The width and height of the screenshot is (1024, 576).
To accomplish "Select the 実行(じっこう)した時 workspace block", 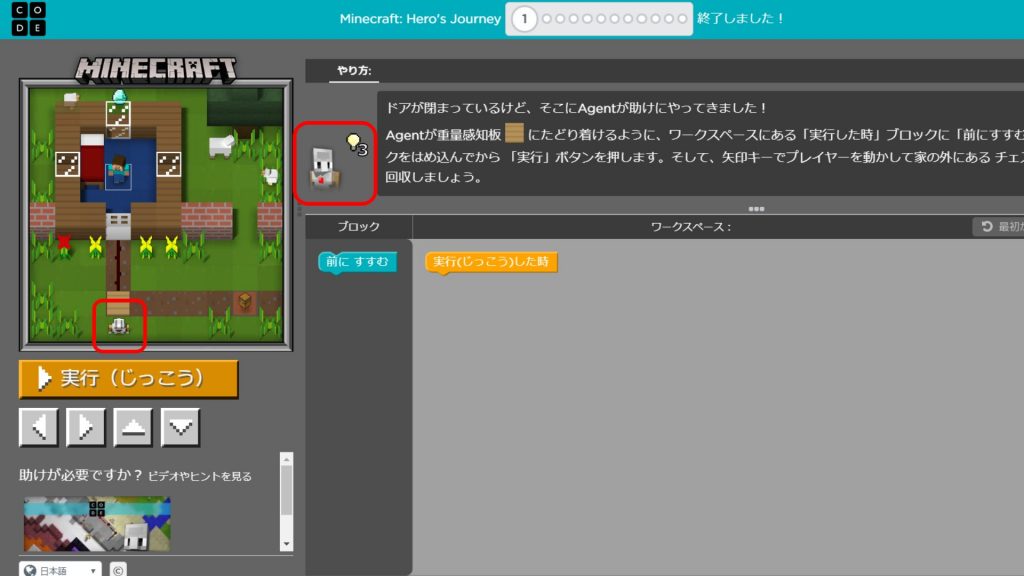I will [491, 262].
